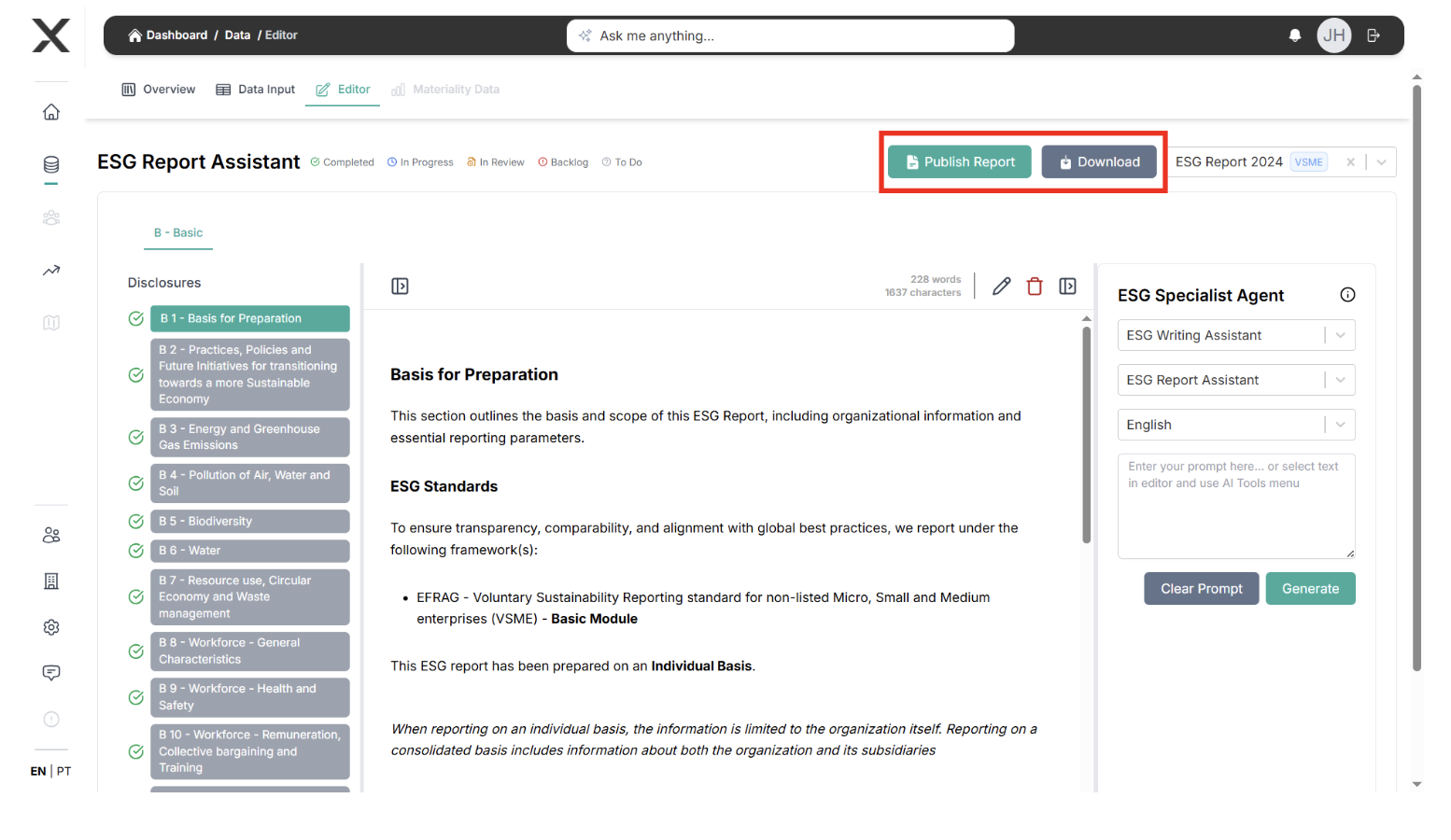Click the check circle next to B 5 - Biodiversity
Image resolution: width=1451 pixels, height=840 pixels.
[x=136, y=522]
